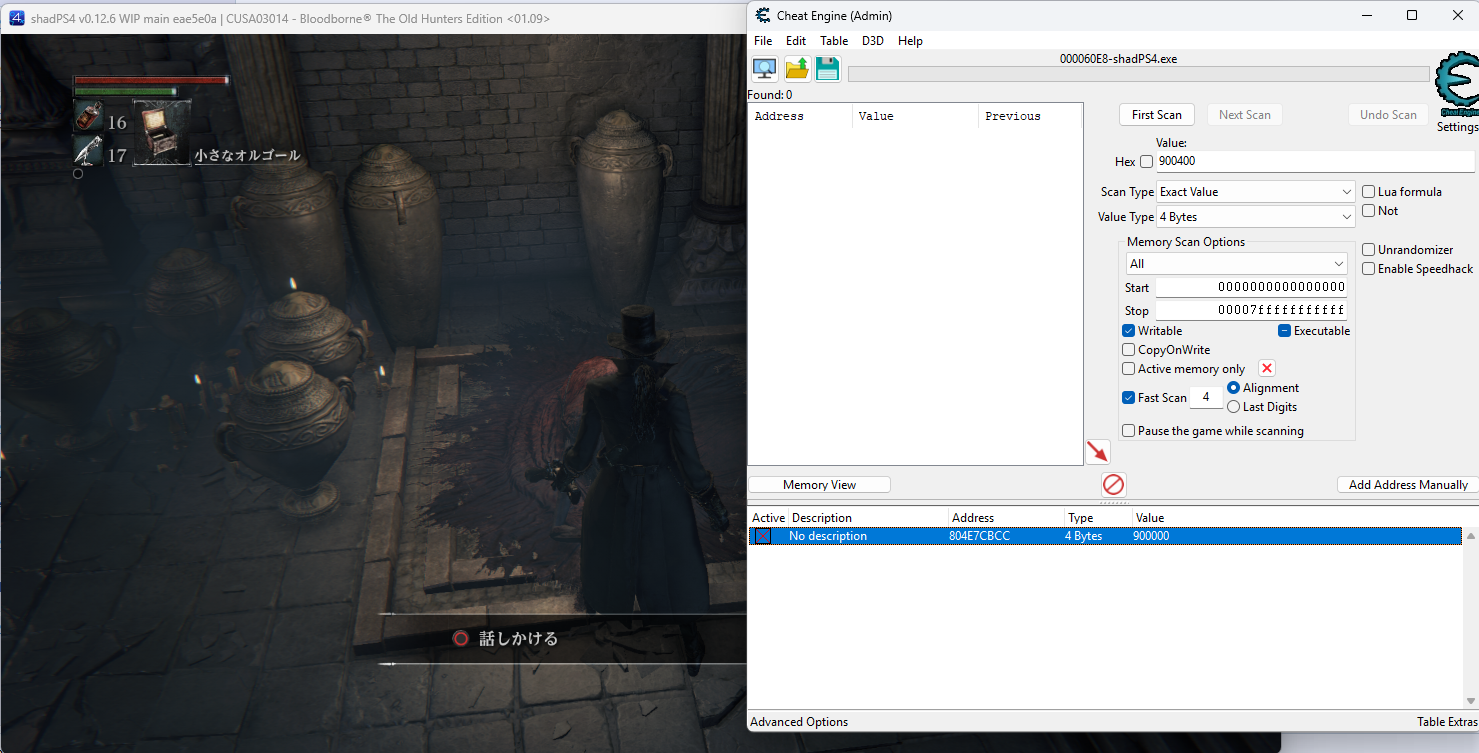Click Add Address Manually
This screenshot has width=1479, height=753.
[1408, 485]
